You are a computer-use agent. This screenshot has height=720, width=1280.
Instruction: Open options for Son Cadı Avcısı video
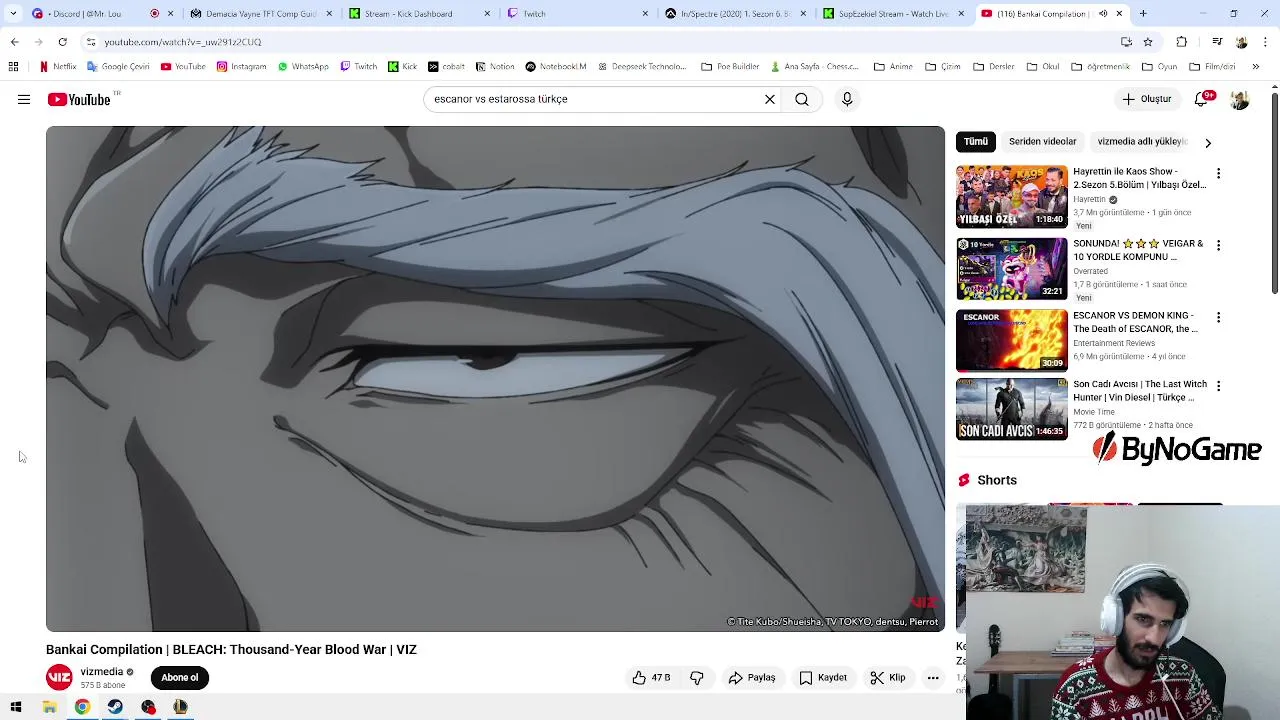point(1218,385)
